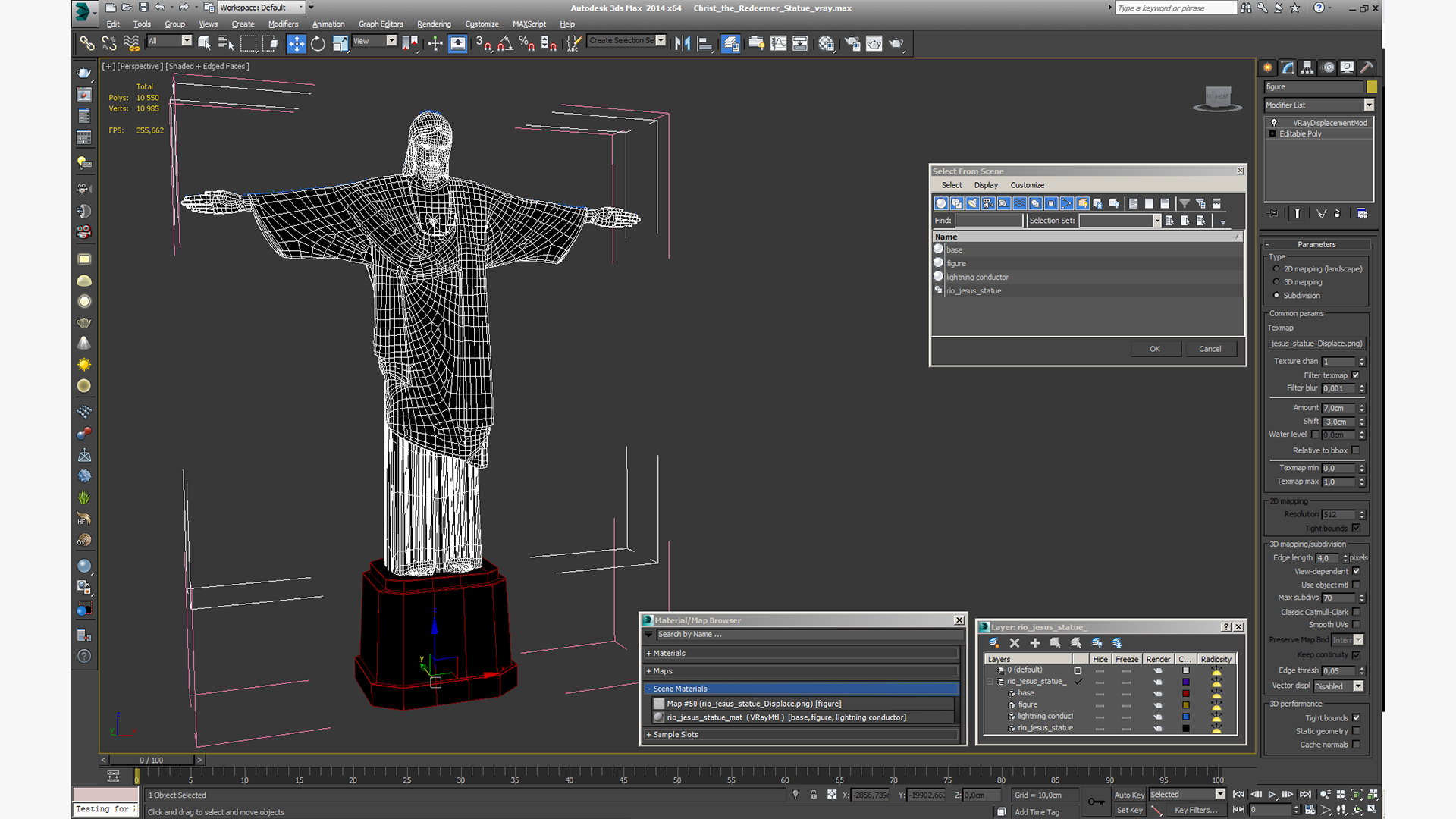Open the MAXScript menu
Viewport: 1456px width, 819px height.
tap(529, 24)
